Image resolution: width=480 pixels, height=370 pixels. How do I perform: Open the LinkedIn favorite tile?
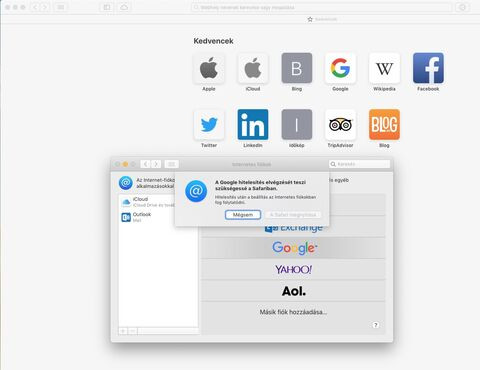253,125
